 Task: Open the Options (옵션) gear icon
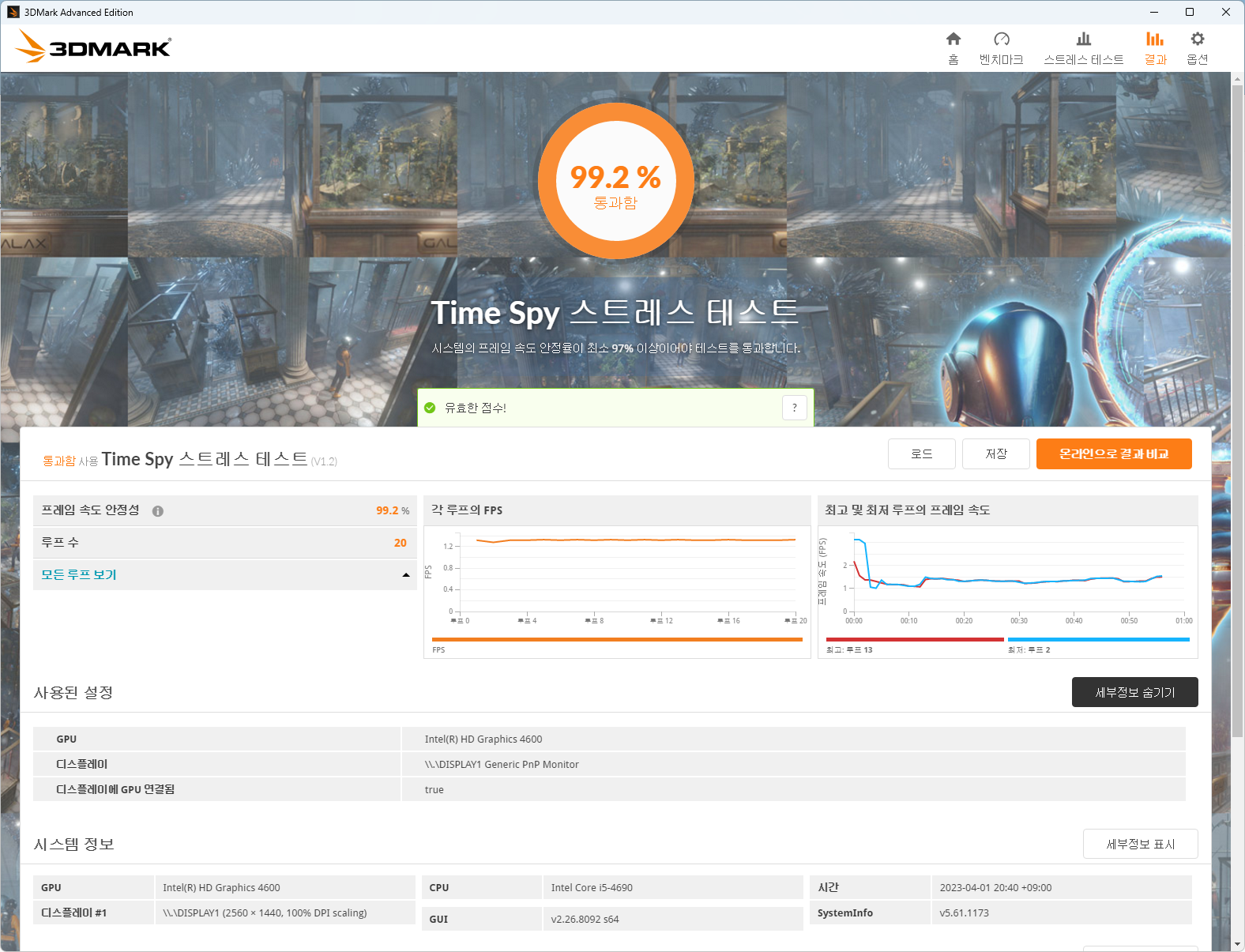click(x=1198, y=39)
